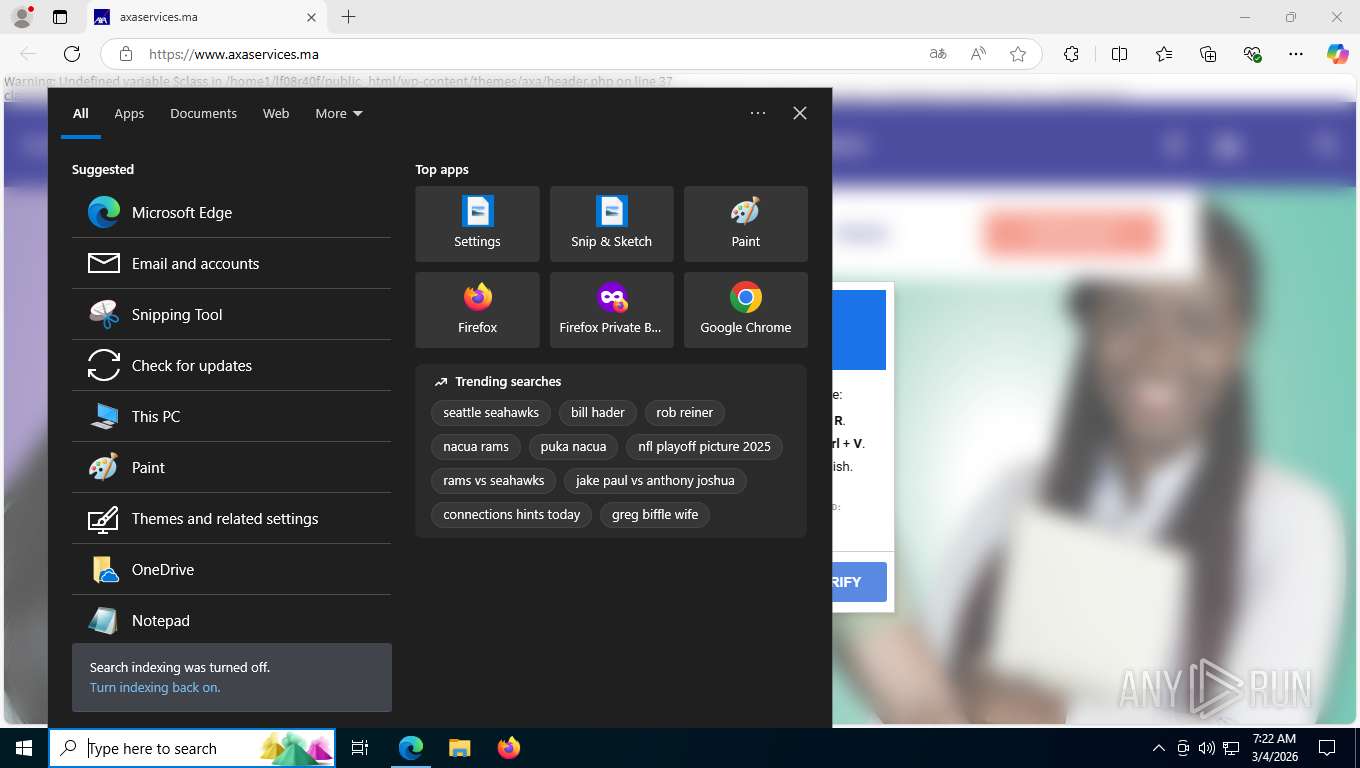Screen dimensions: 1360x768
Task: Expand the More filter dropdown
Action: [x=339, y=113]
